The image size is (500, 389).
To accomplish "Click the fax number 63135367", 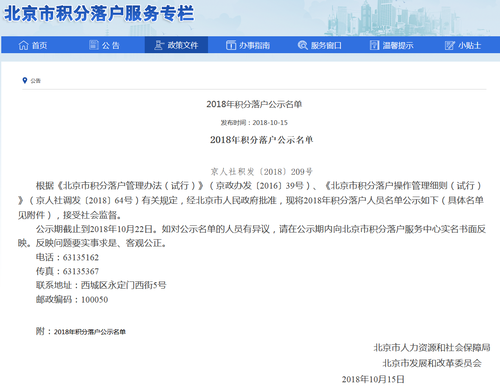I will 81,271.
